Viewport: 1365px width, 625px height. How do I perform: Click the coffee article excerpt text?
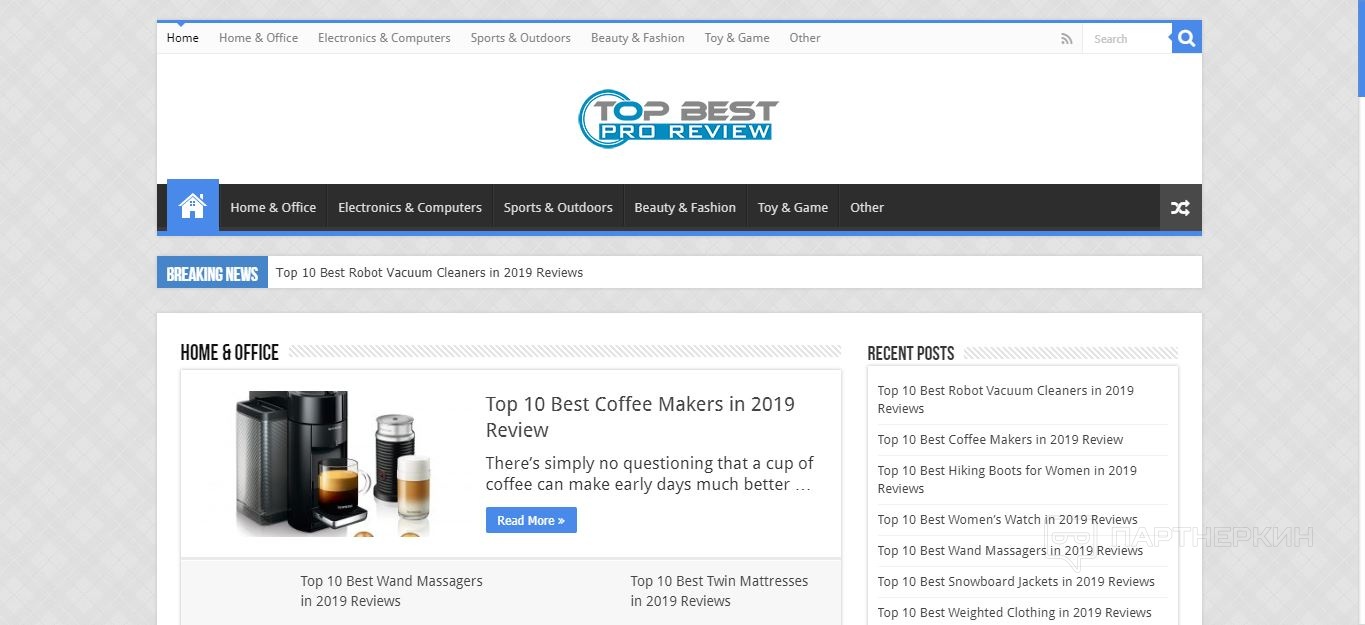[649, 474]
